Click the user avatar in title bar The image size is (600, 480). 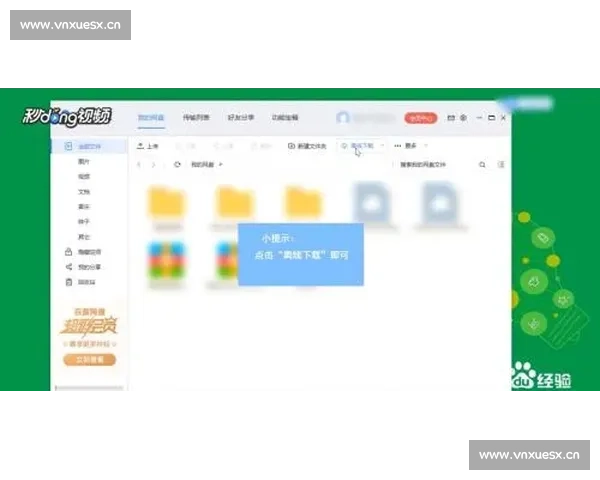click(x=343, y=118)
